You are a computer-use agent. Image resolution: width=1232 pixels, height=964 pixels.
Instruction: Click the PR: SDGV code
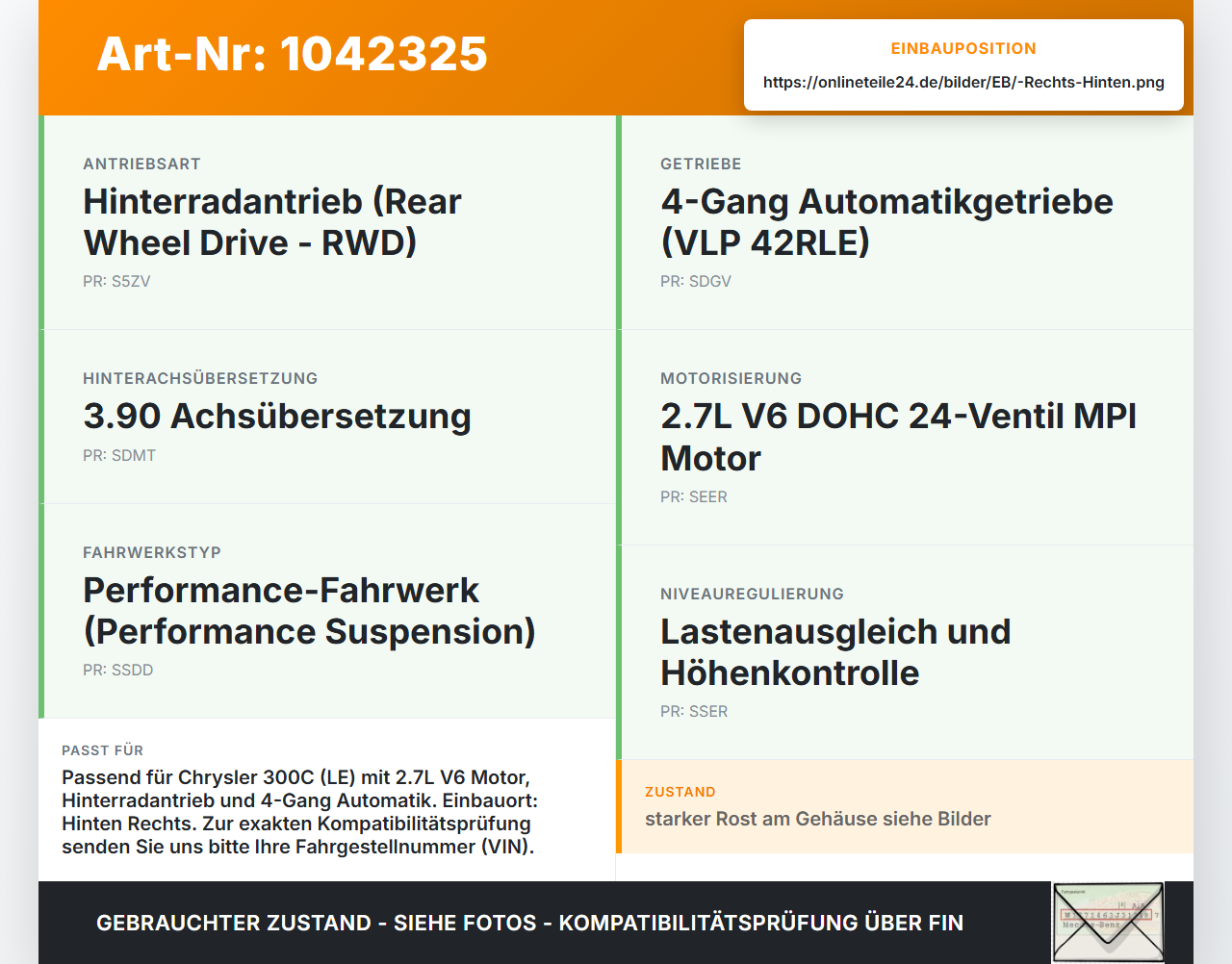point(696,281)
